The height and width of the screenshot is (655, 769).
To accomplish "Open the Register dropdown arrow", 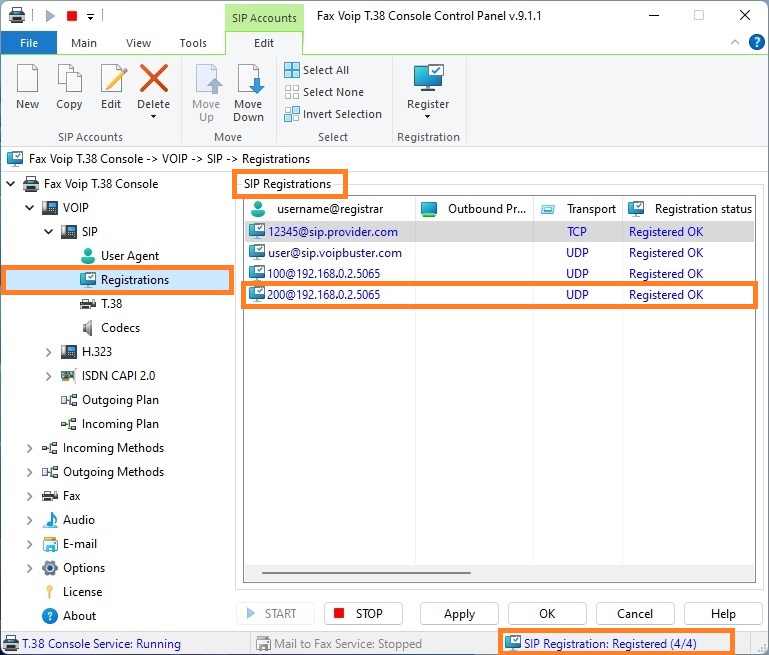I will coord(427,117).
